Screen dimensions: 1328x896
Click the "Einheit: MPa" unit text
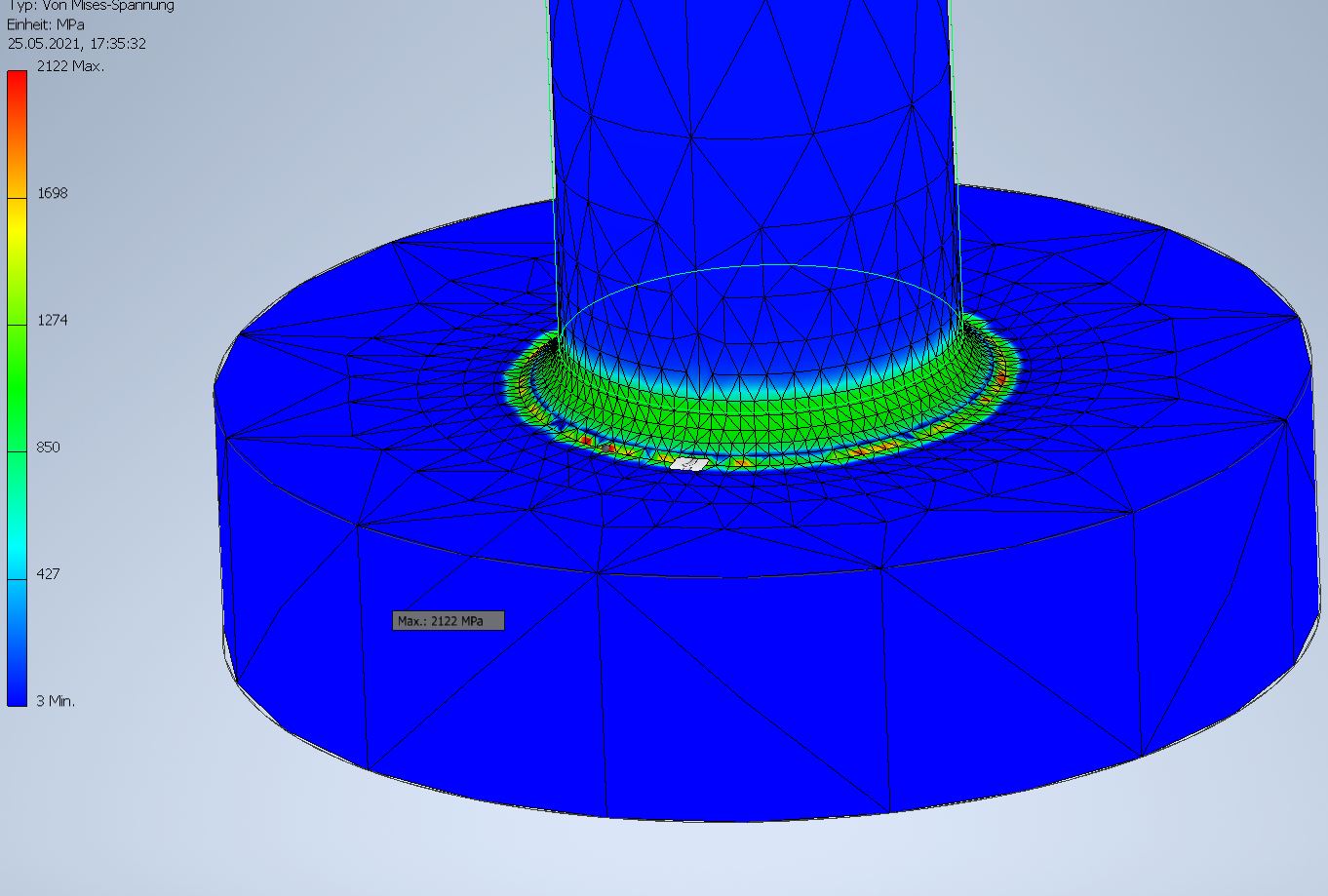pos(46,24)
